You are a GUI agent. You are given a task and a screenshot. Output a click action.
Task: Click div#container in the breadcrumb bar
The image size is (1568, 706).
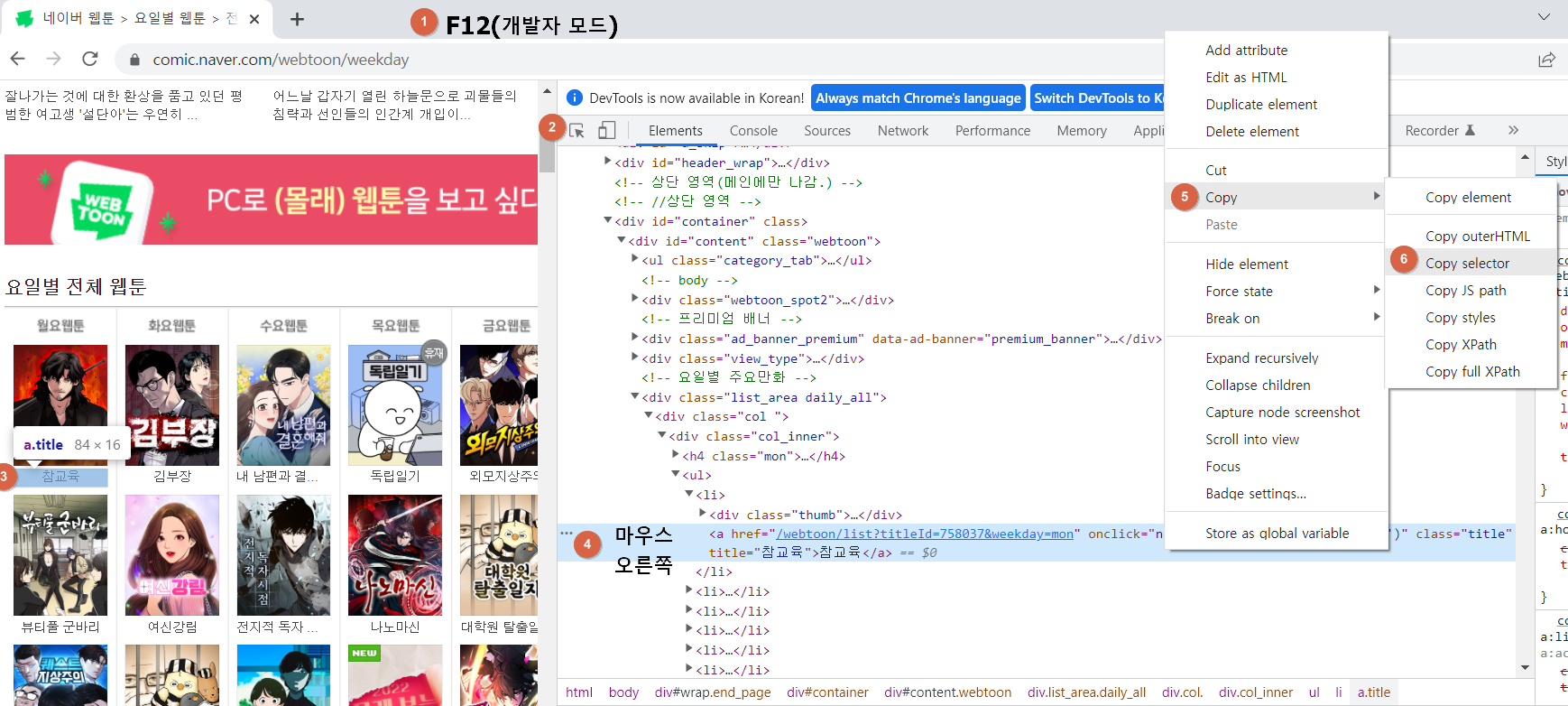[x=827, y=692]
